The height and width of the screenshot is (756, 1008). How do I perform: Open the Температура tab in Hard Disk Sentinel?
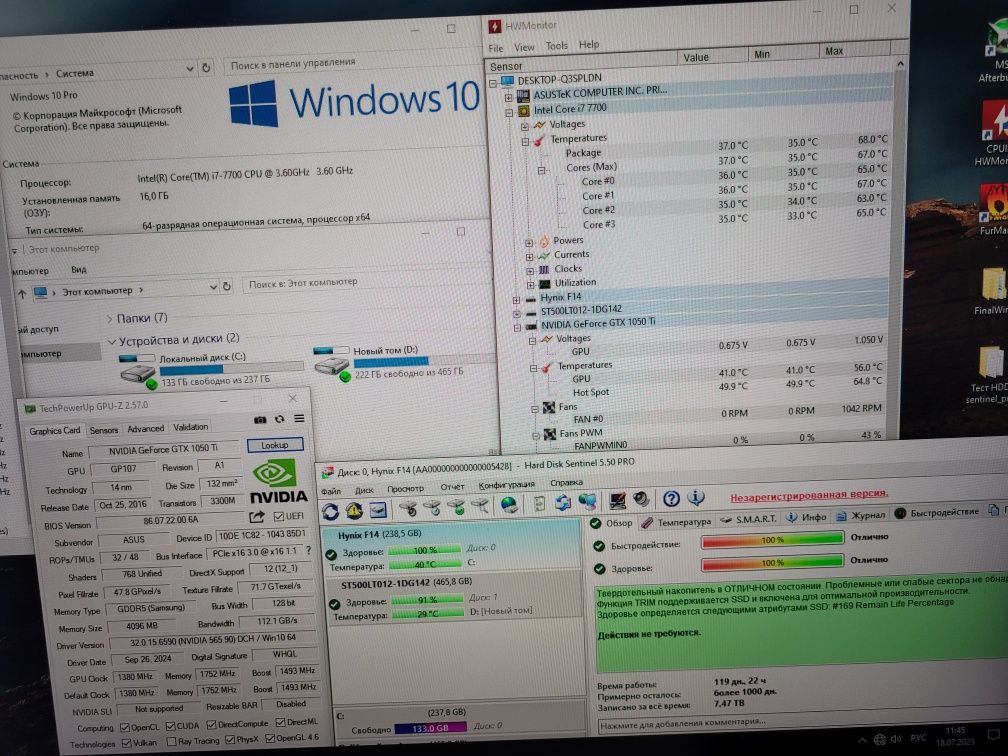(677, 521)
